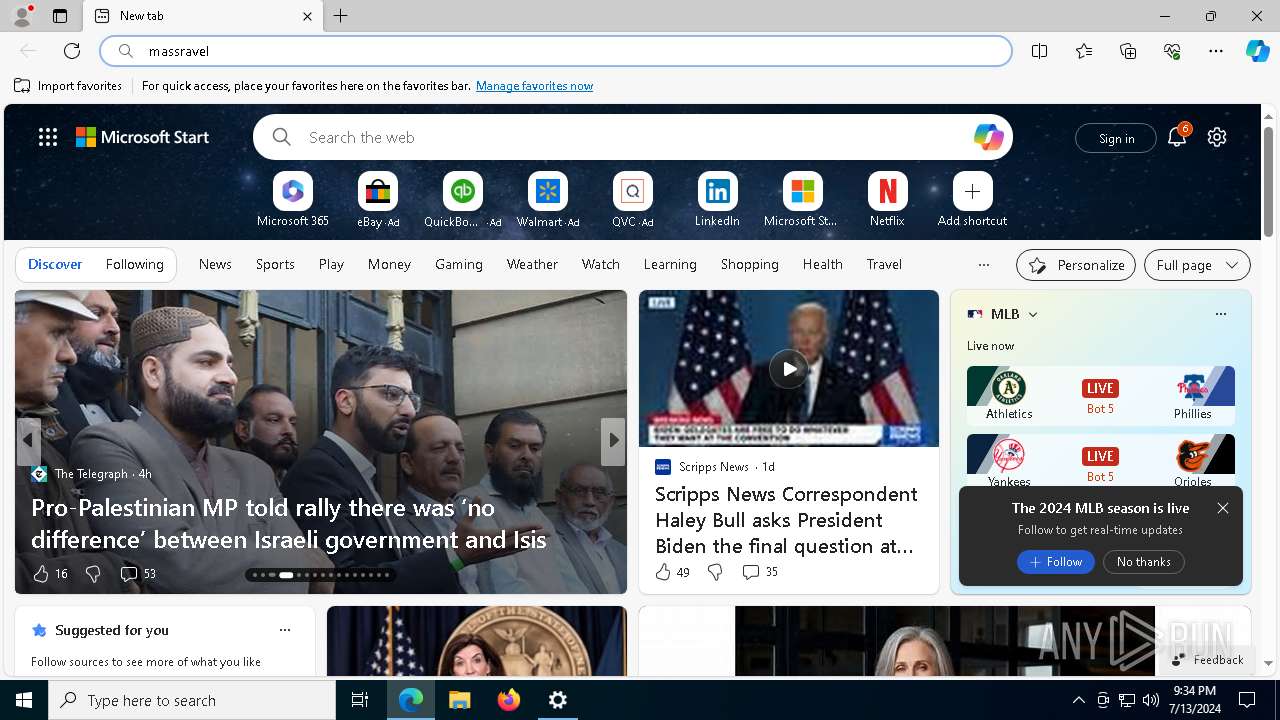Open the QuickBooks shortcut tile
The image size is (1280, 720).
click(x=462, y=200)
